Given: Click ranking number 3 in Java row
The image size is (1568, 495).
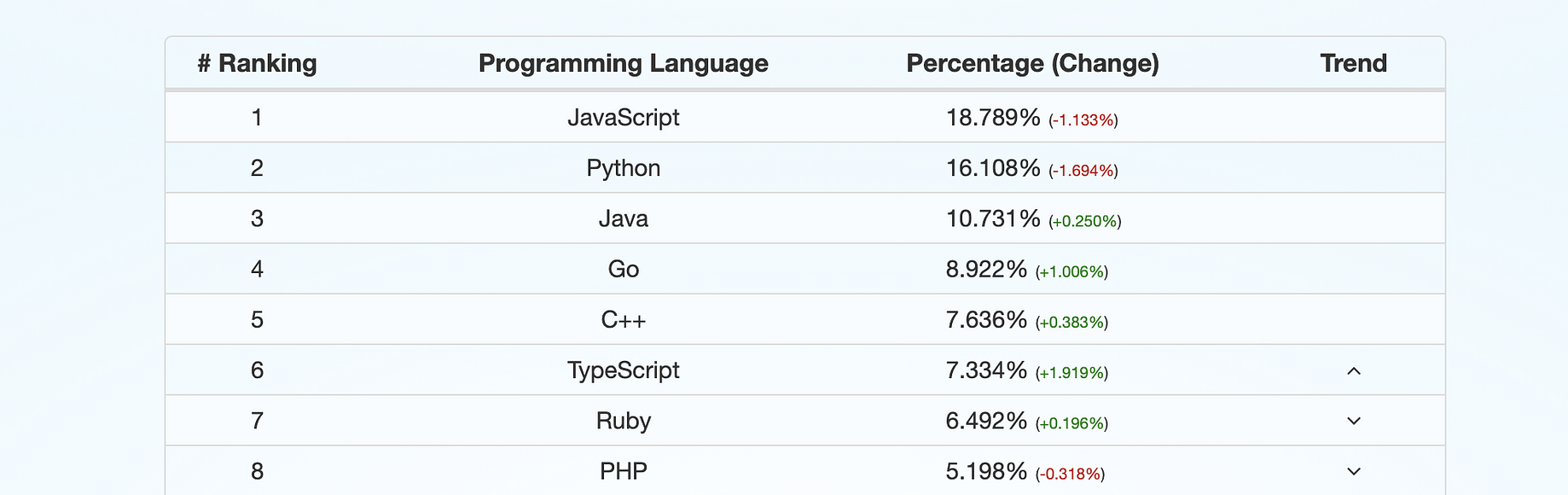Looking at the screenshot, I should 257,218.
